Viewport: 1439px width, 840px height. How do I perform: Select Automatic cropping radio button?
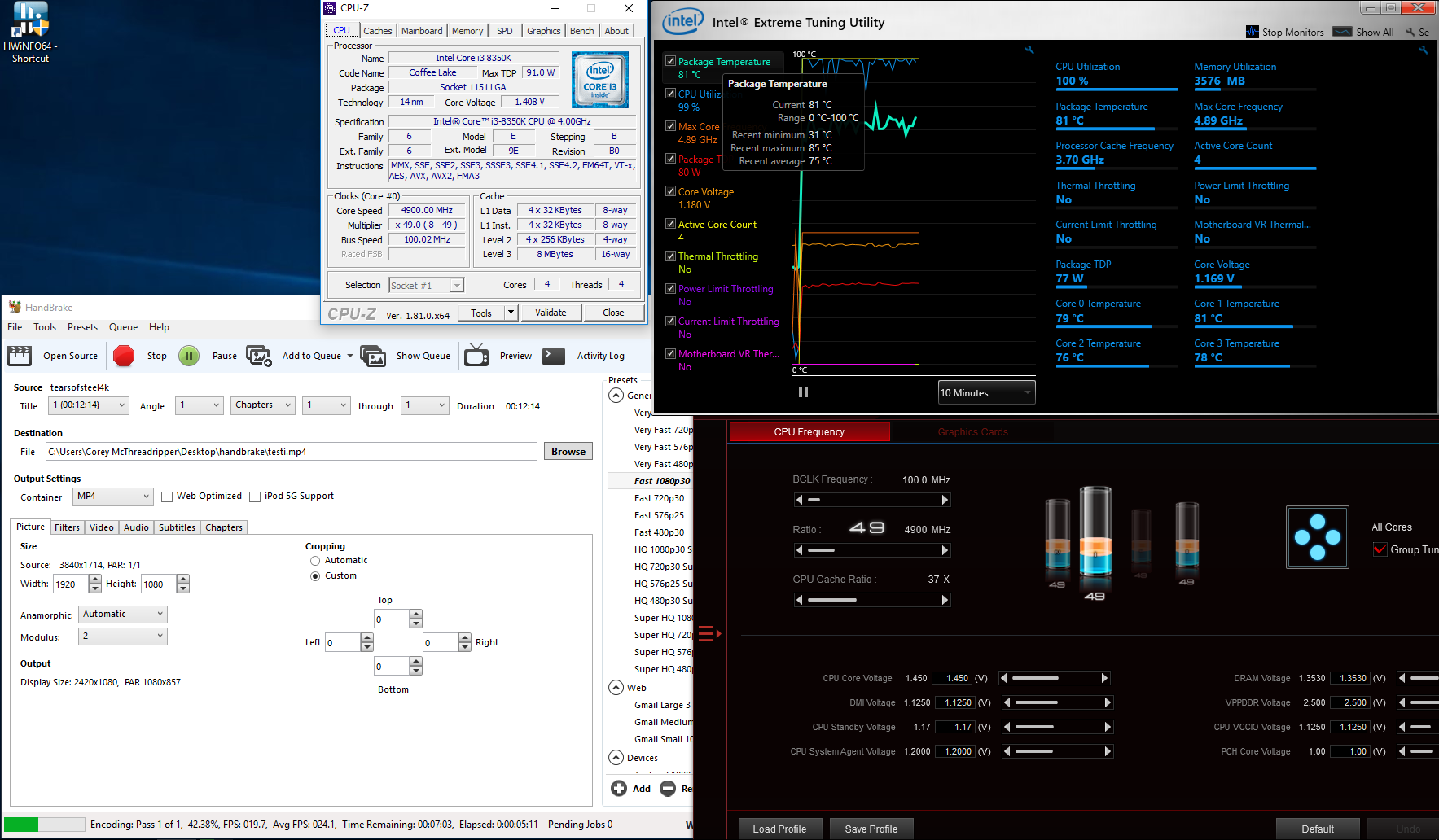[x=315, y=561]
